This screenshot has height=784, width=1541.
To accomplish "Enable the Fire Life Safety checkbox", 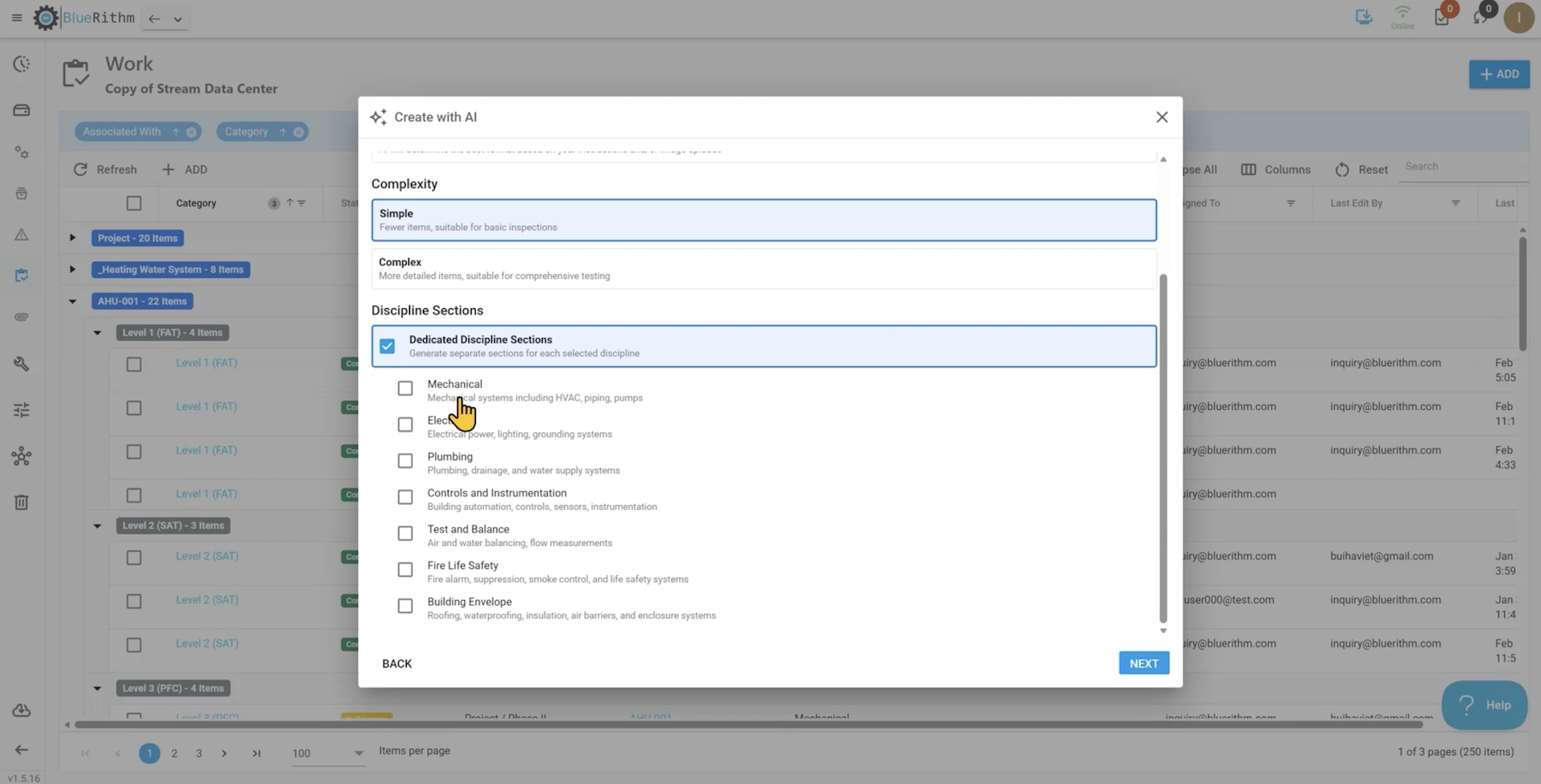I will point(405,570).
